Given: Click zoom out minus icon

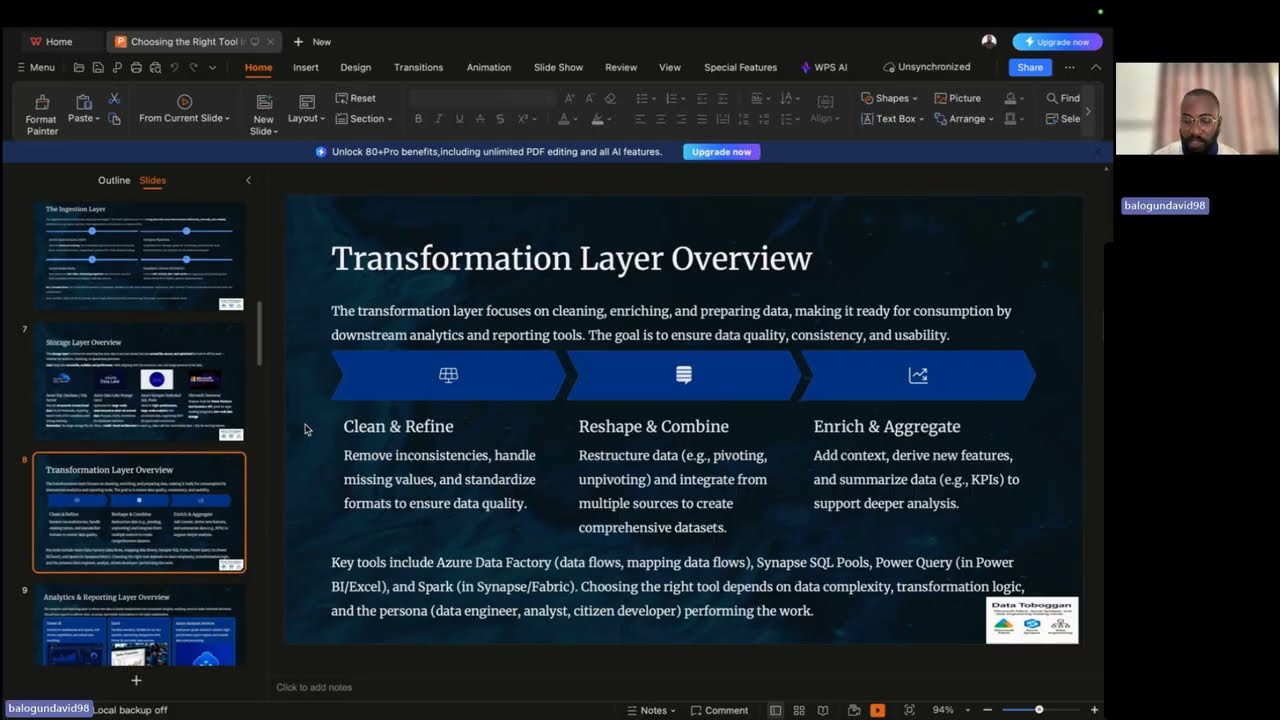Looking at the screenshot, I should click(x=987, y=710).
